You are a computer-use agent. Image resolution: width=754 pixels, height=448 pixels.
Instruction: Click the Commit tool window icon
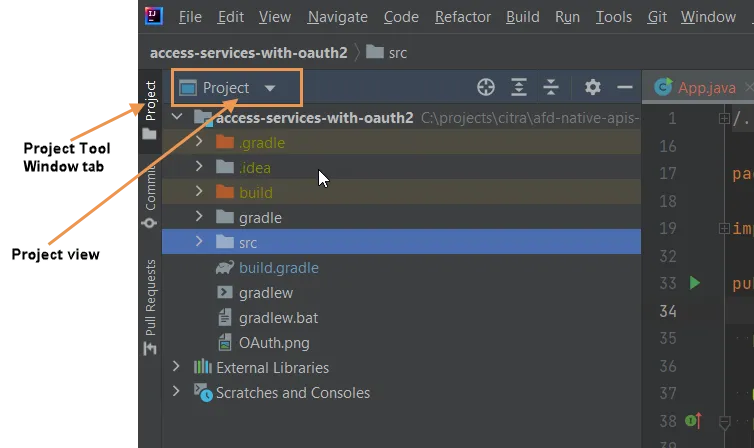pos(149,223)
